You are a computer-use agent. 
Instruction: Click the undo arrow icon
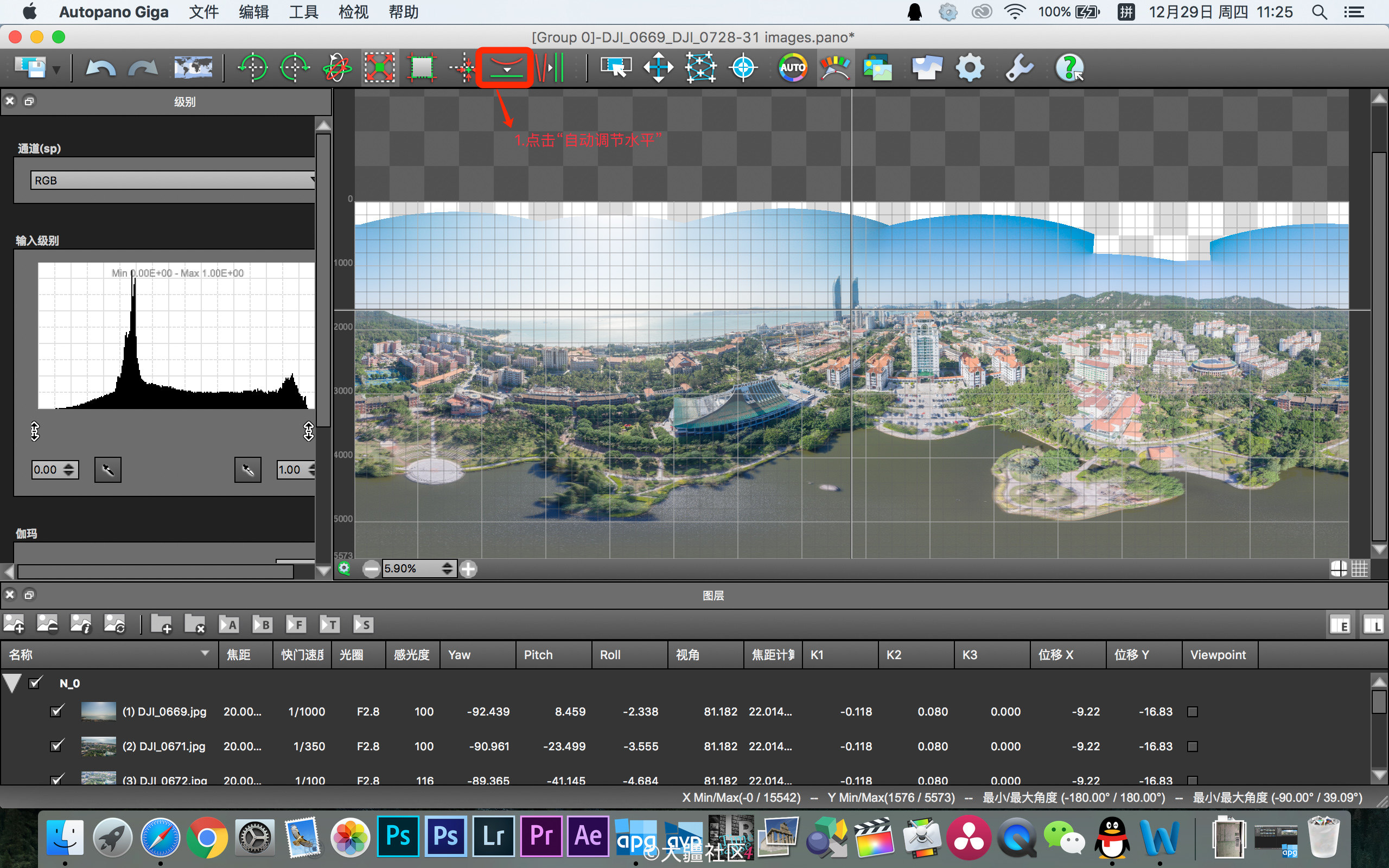tap(100, 68)
